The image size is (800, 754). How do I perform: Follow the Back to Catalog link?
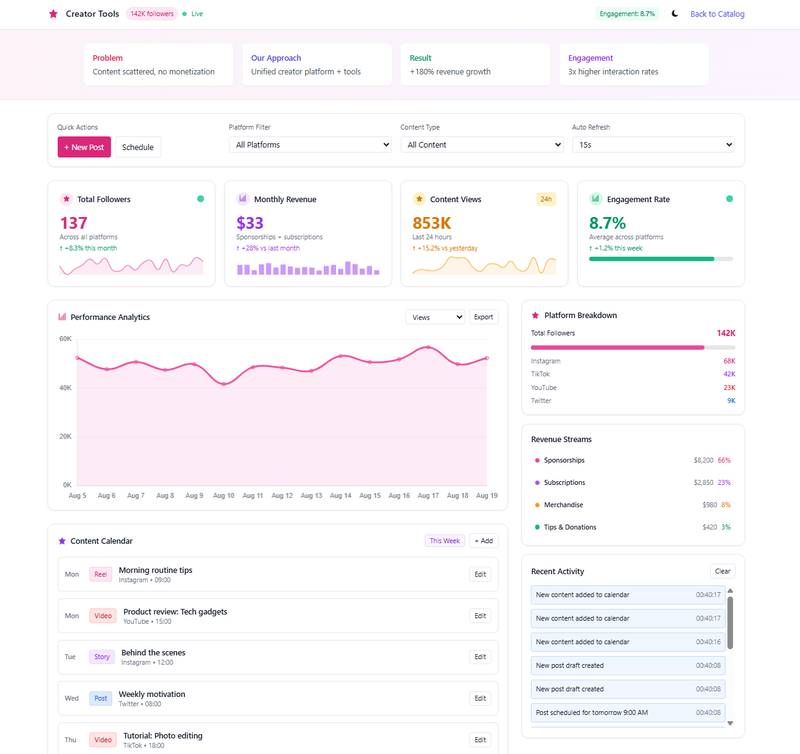pyautogui.click(x=717, y=14)
